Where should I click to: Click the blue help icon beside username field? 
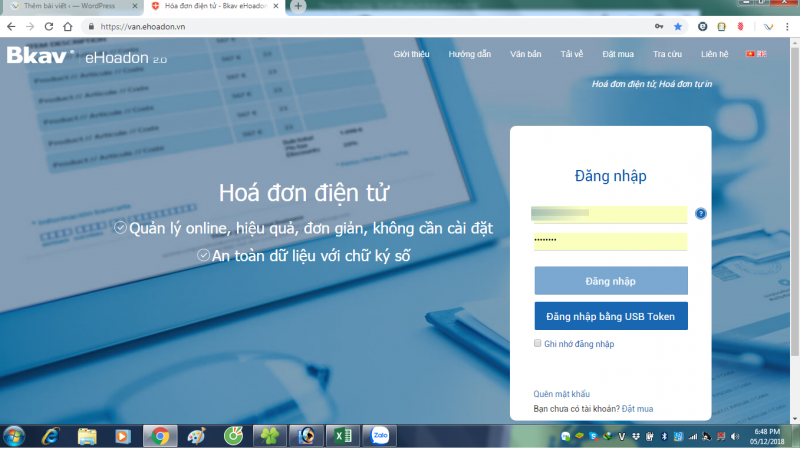pyautogui.click(x=701, y=213)
